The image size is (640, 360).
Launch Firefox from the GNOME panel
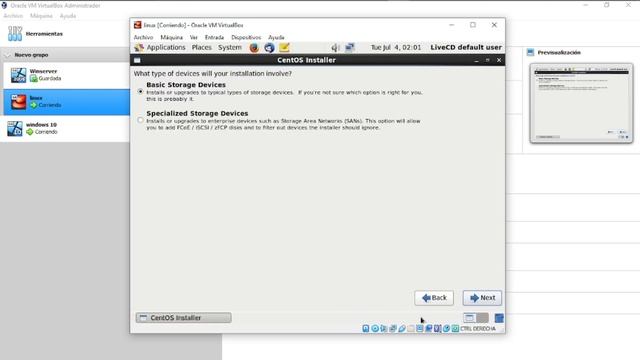254,48
